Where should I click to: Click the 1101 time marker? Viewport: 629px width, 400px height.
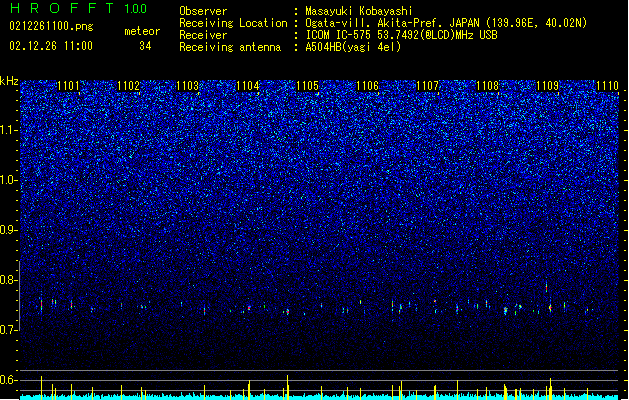(69, 86)
